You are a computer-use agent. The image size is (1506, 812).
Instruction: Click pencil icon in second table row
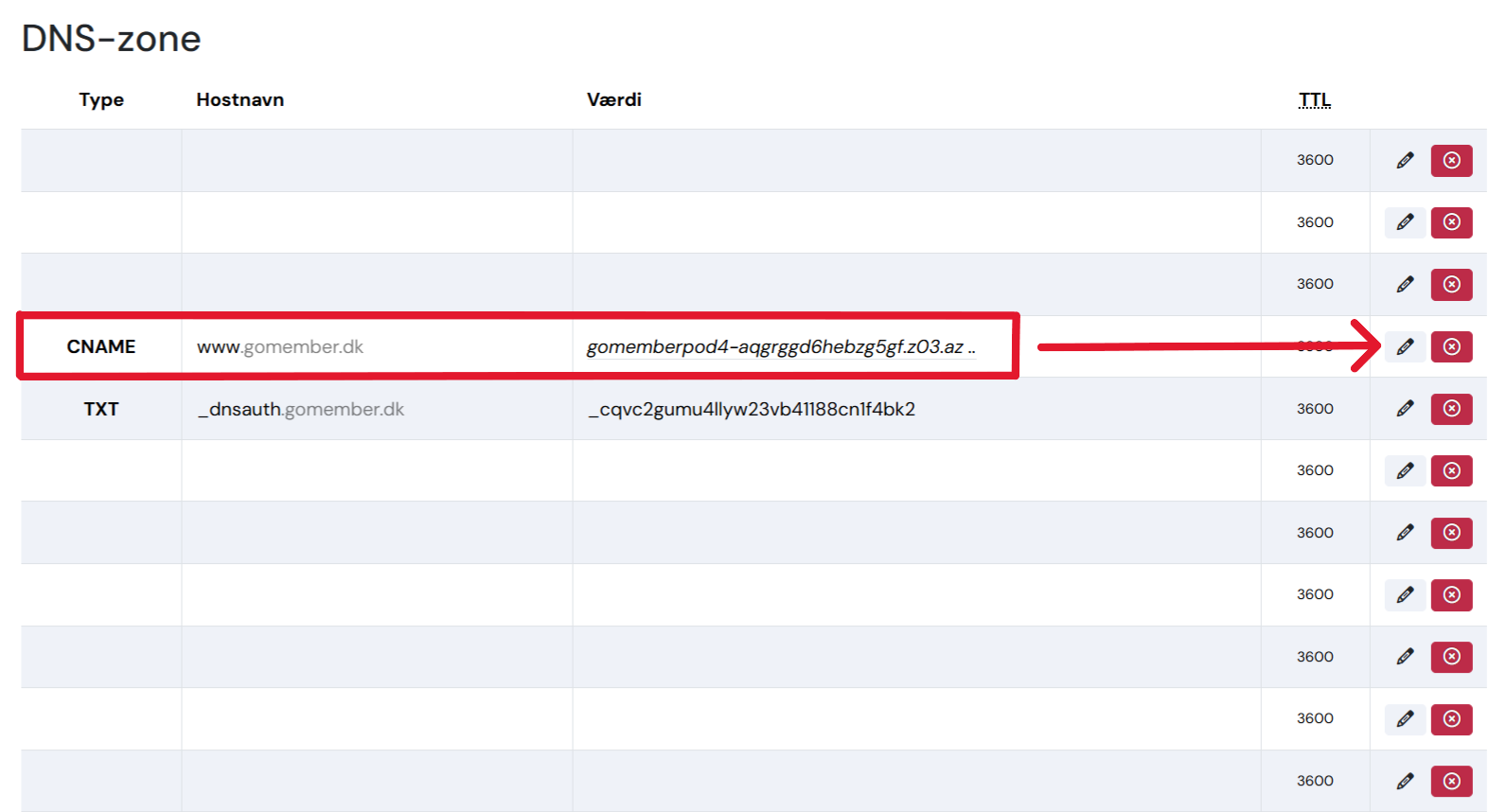pos(1405,222)
